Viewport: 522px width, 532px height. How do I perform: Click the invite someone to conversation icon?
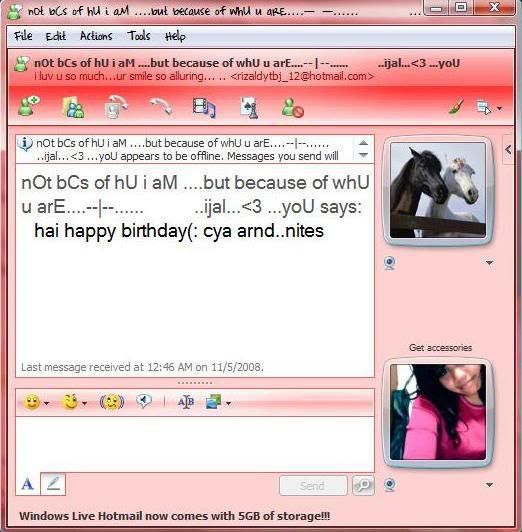pyautogui.click(x=29, y=106)
